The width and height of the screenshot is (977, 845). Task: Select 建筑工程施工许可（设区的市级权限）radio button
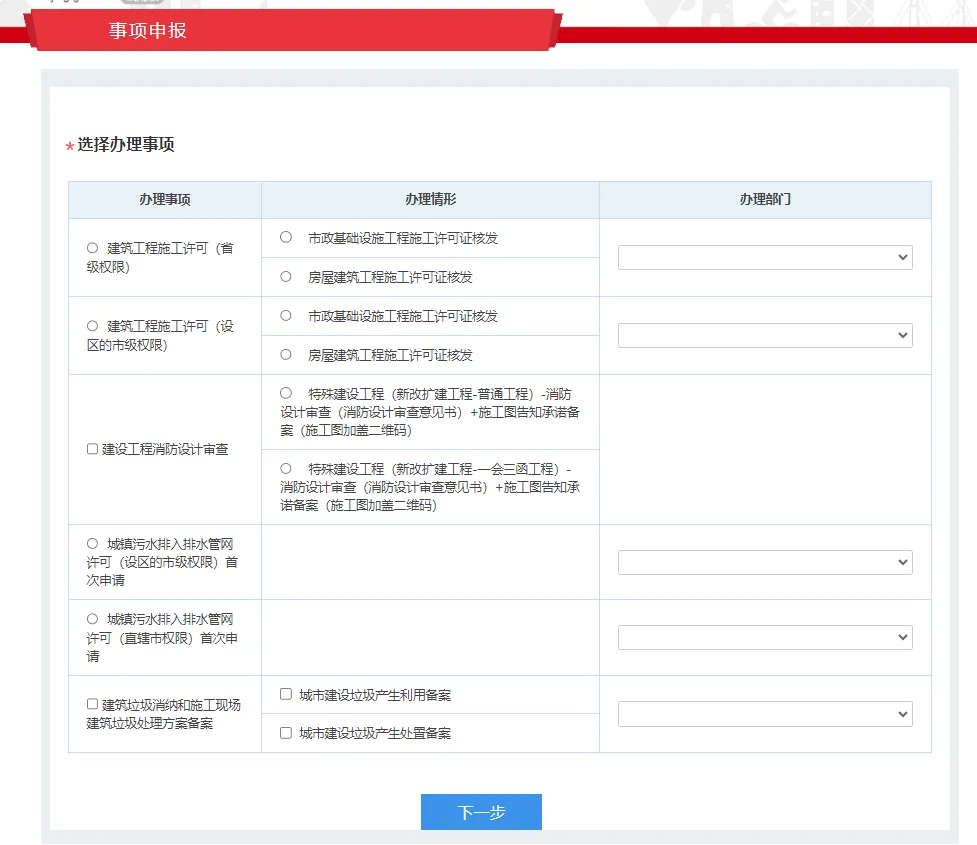pos(93,326)
